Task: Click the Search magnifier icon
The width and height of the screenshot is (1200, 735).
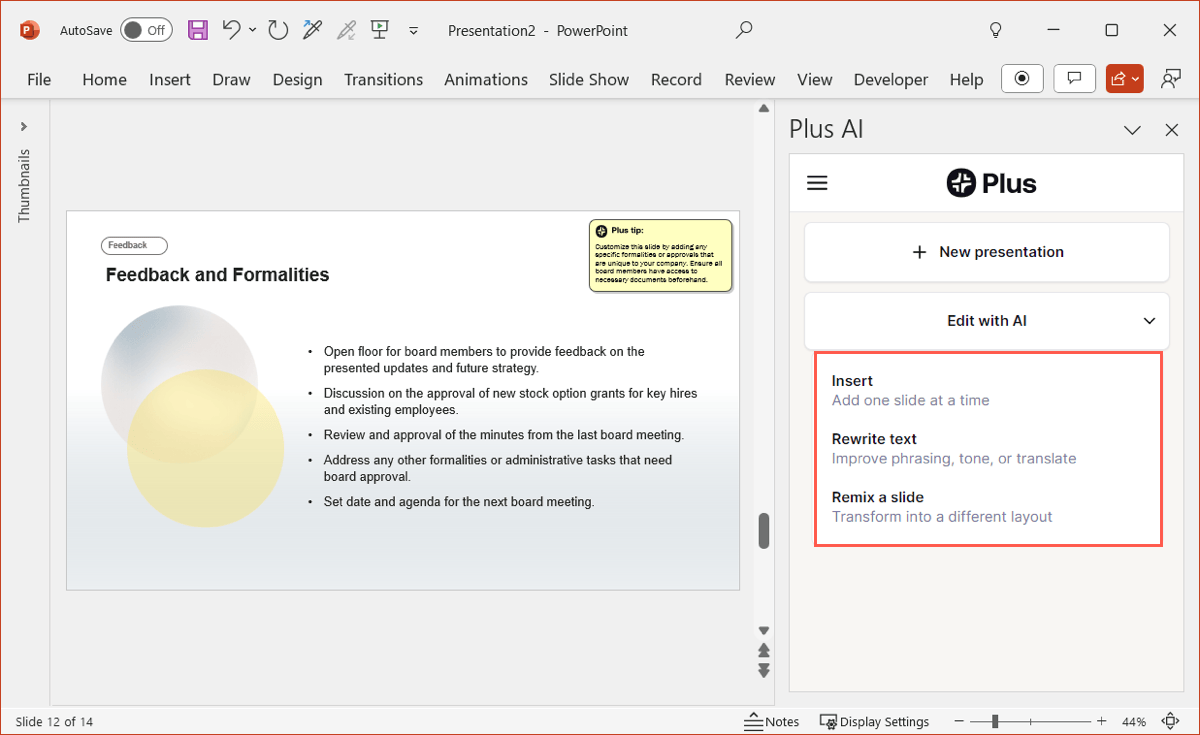Action: point(744,30)
